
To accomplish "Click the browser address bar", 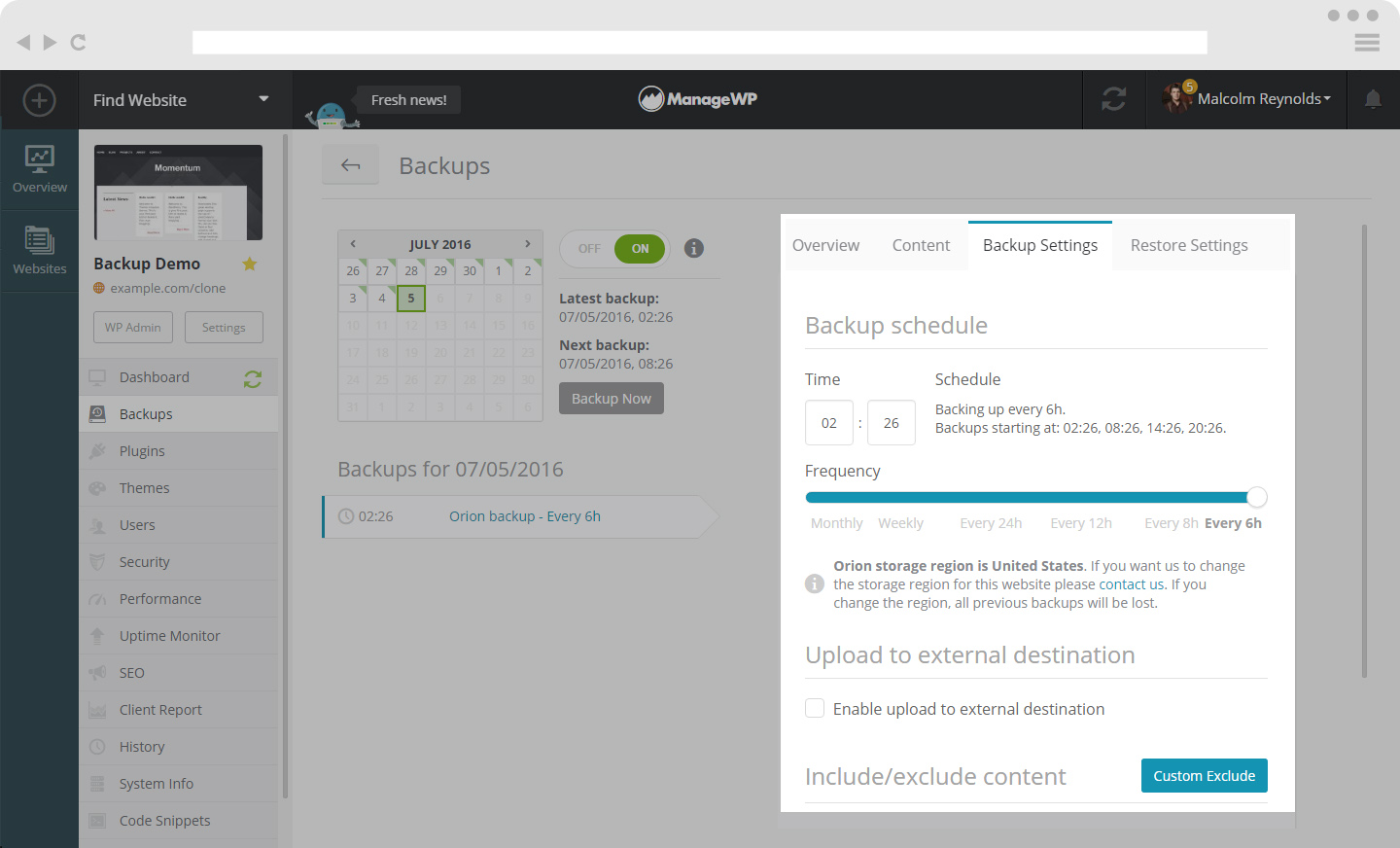I will point(700,43).
